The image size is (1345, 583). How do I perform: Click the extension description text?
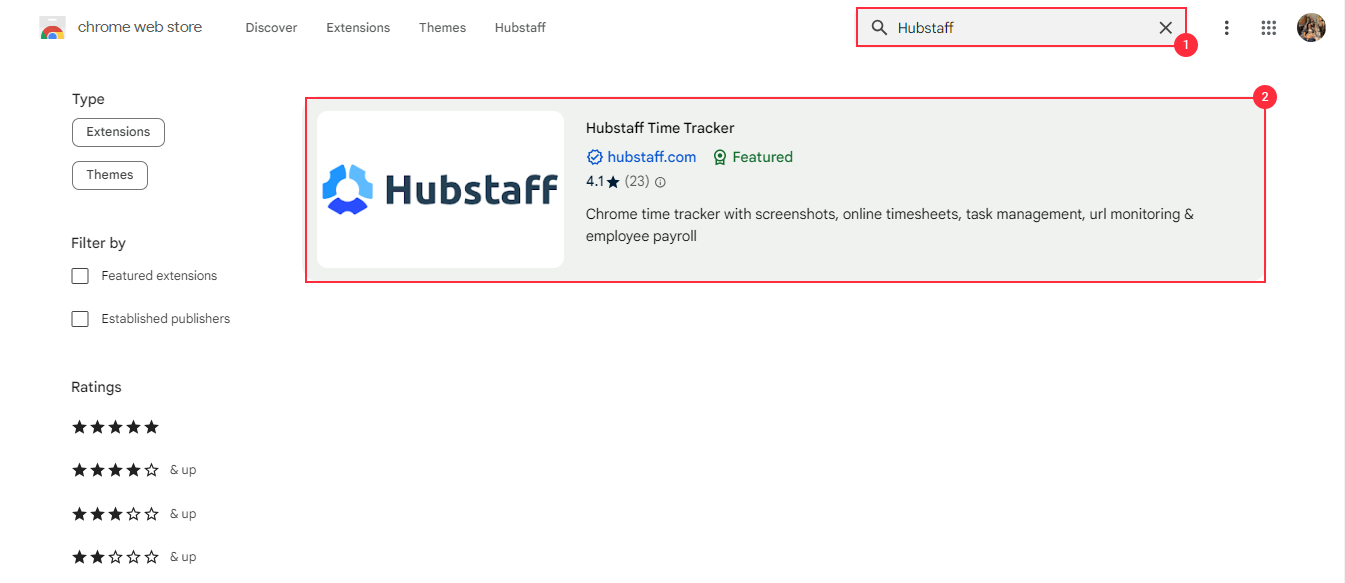[890, 225]
